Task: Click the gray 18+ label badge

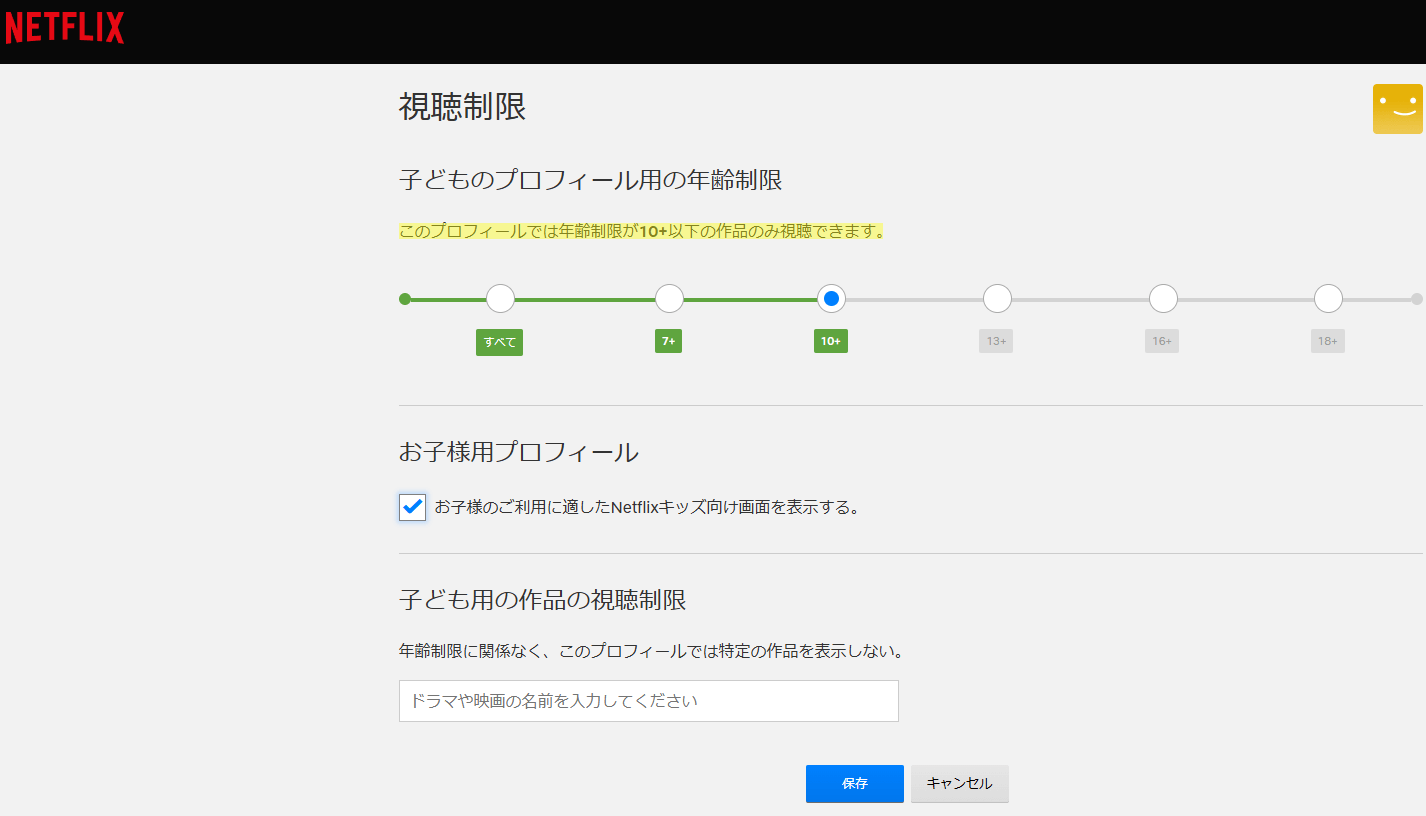Action: point(1327,341)
